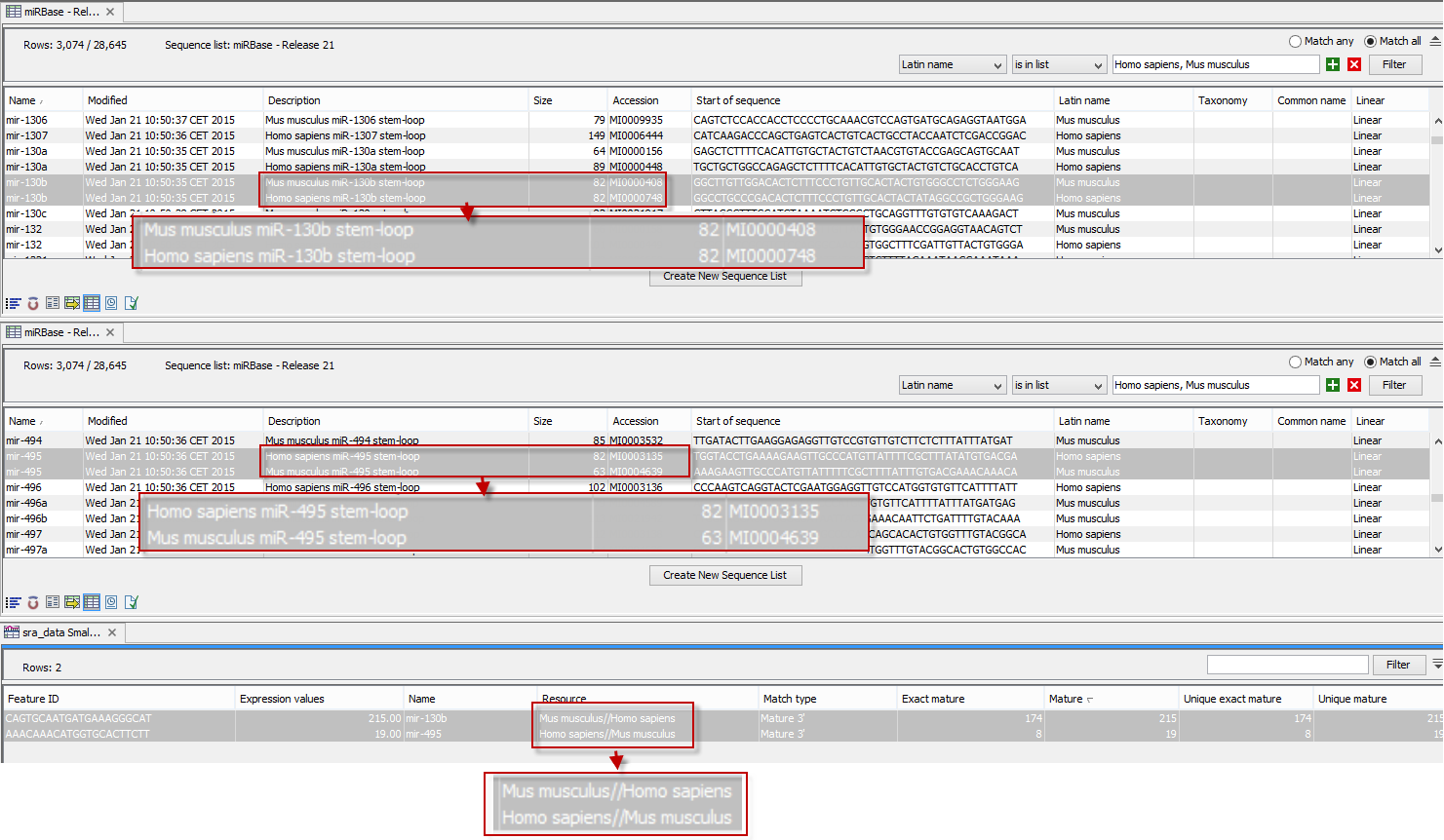The width and height of the screenshot is (1444, 840).
Task: Click the Create New Sequence List button
Action: [x=724, y=277]
